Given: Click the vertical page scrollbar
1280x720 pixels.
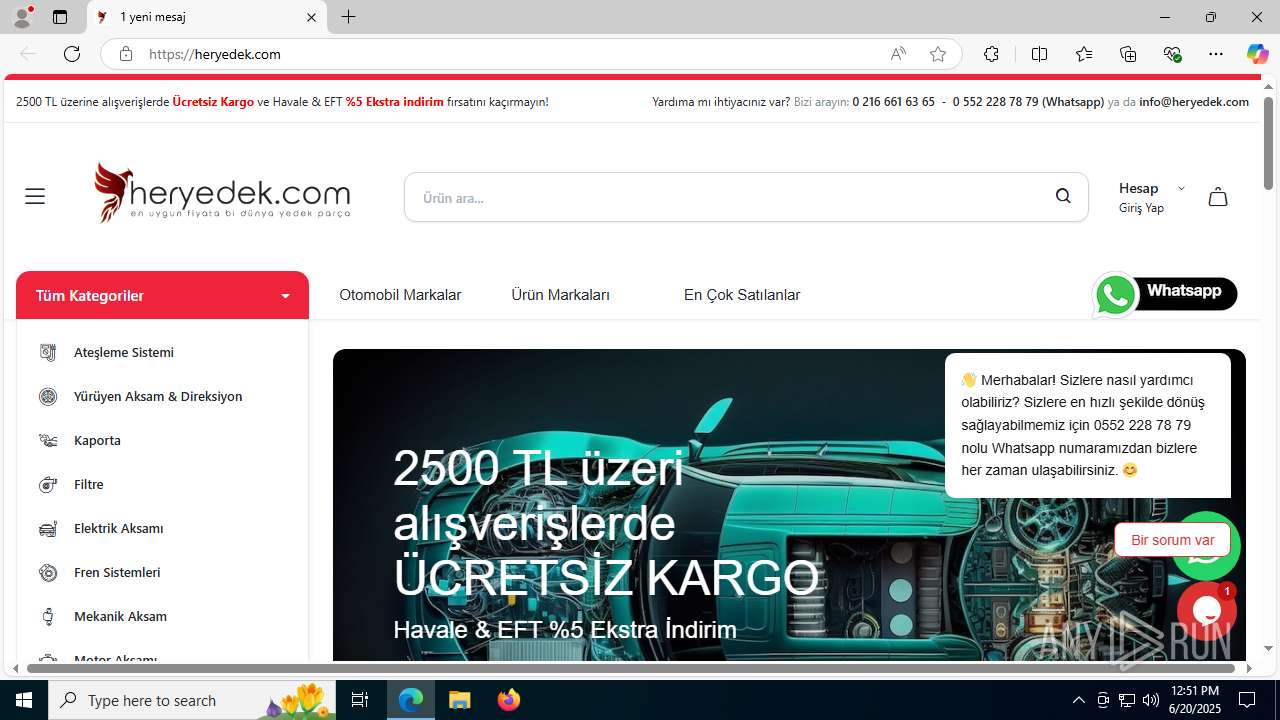Looking at the screenshot, I should (1268, 143).
